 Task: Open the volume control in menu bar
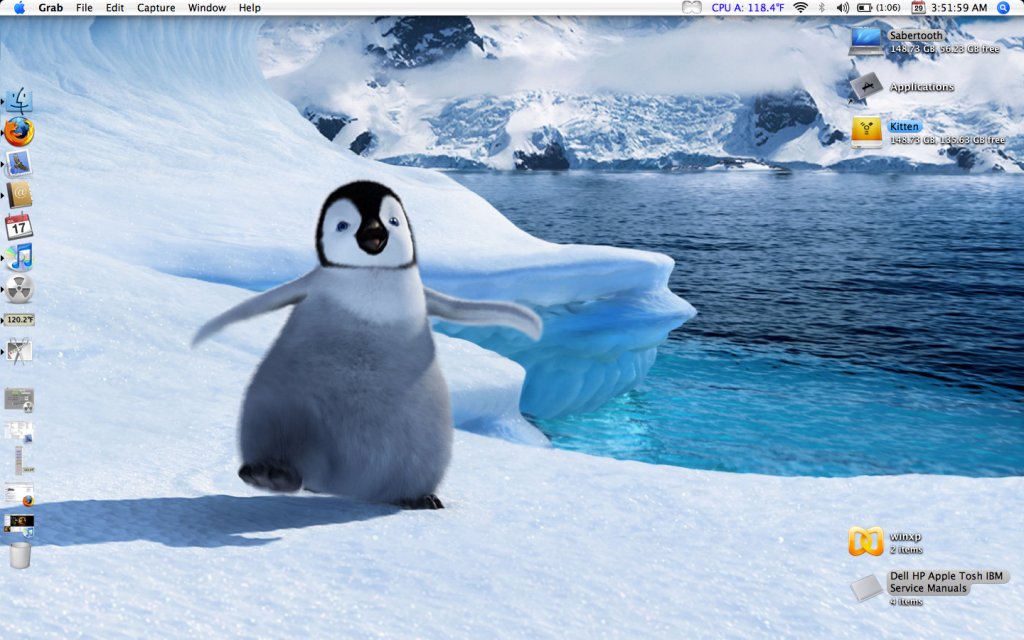843,8
